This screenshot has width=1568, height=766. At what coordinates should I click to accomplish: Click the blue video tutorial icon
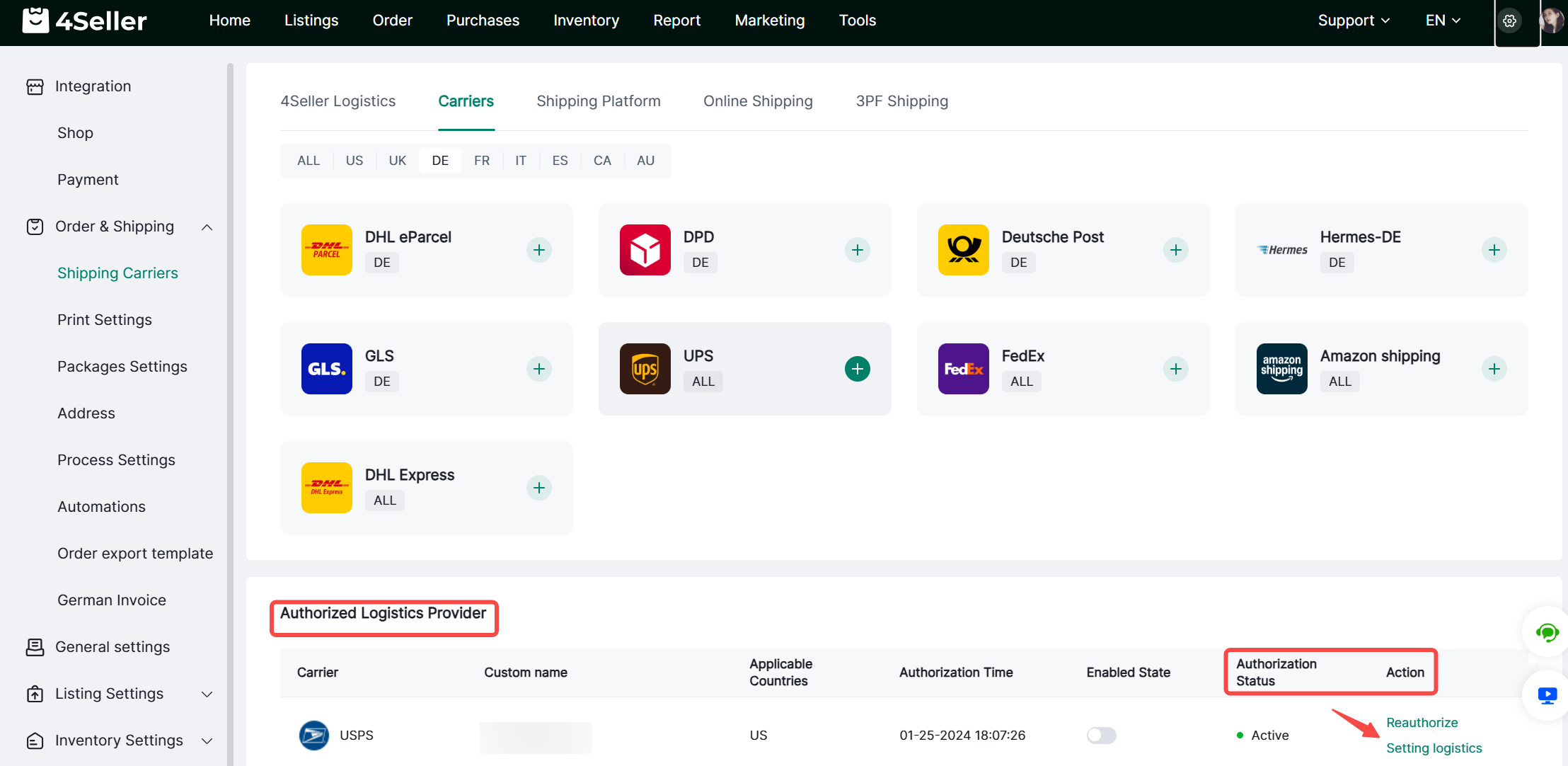tap(1547, 695)
